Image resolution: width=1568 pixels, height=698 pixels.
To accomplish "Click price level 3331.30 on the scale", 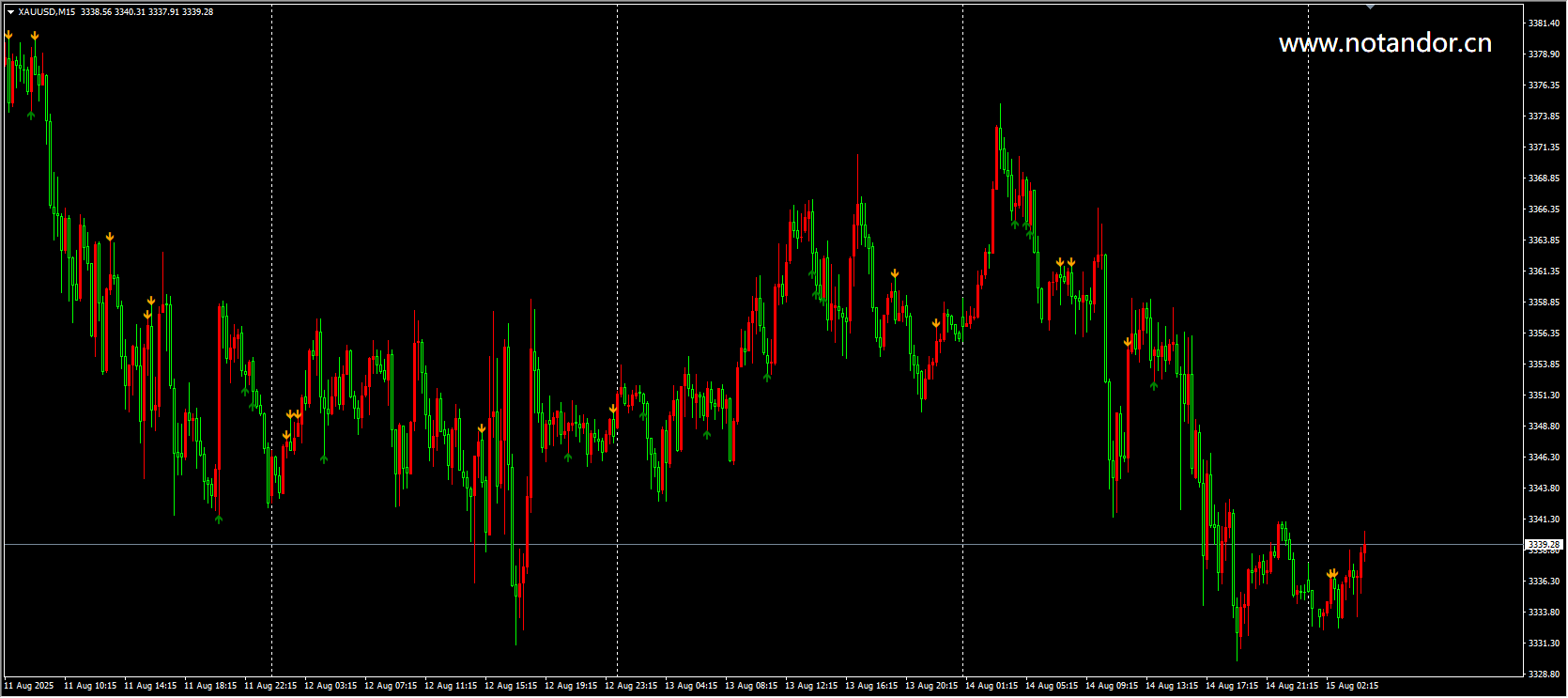I will pos(1544,643).
